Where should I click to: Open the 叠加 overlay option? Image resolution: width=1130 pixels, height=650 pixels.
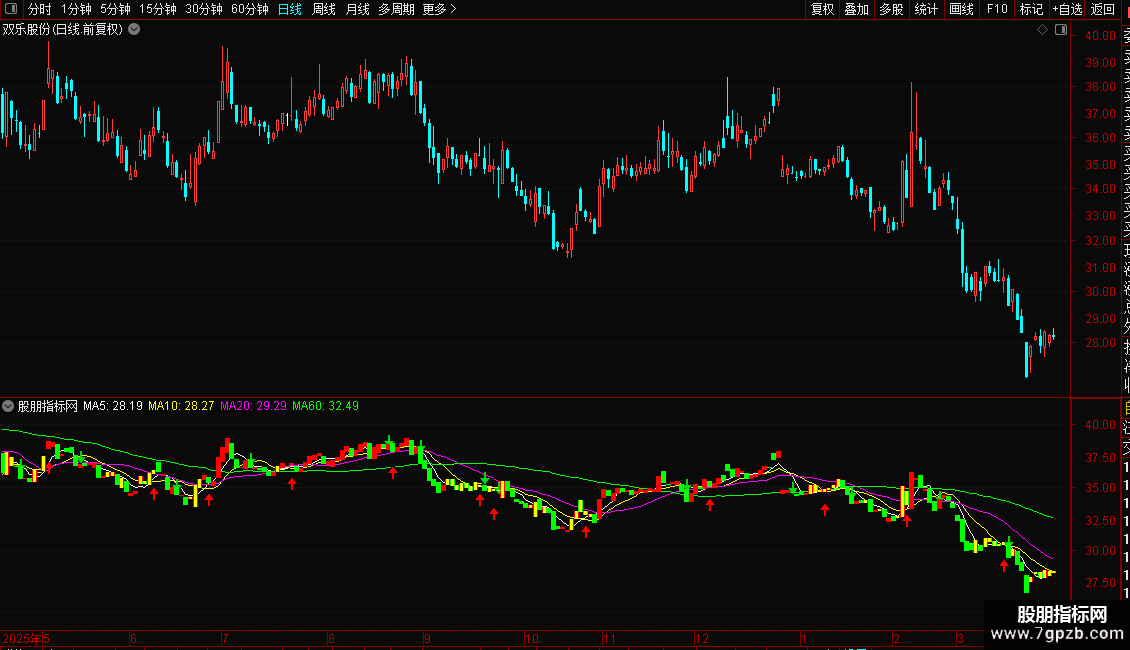(856, 9)
